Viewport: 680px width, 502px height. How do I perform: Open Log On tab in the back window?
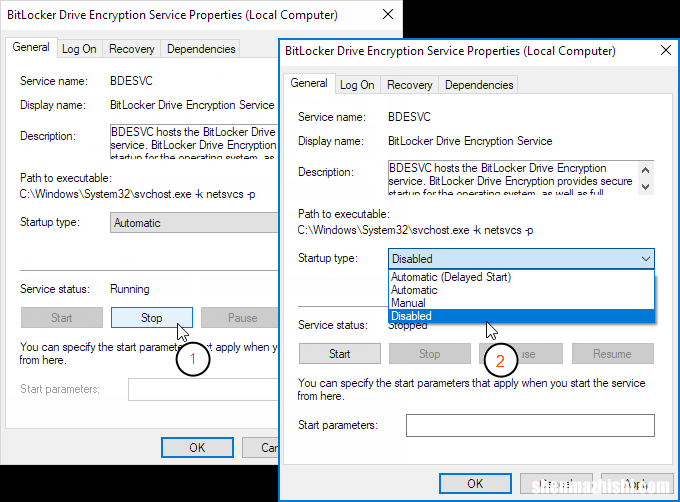click(79, 49)
